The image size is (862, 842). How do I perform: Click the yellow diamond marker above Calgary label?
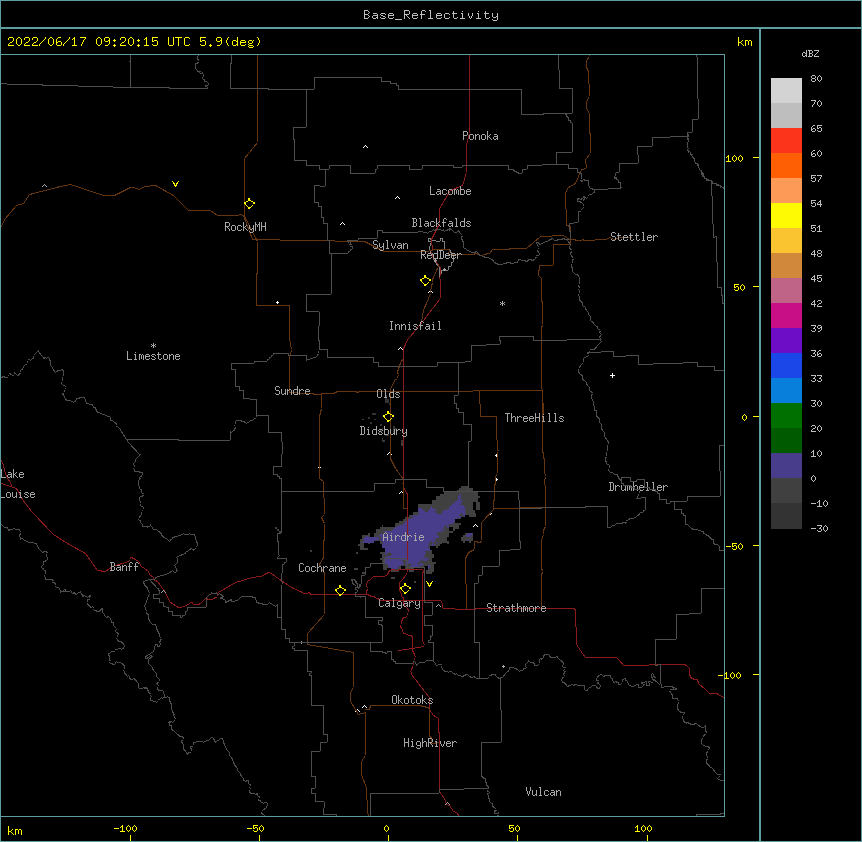[x=405, y=589]
